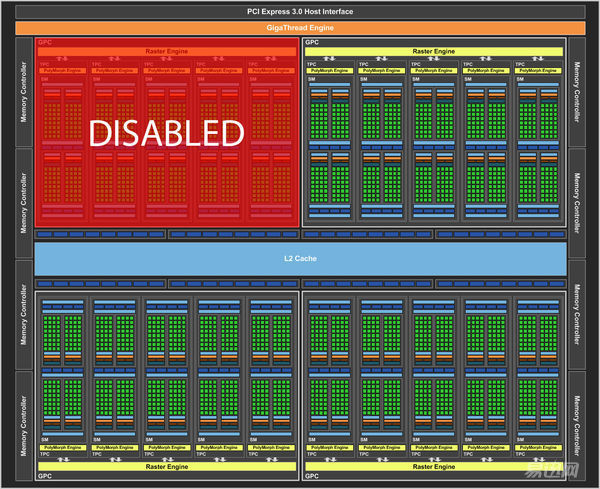Screen dimensions: 600x489
Task: Select the orange GigaThread Engine bar
Action: 300,28
